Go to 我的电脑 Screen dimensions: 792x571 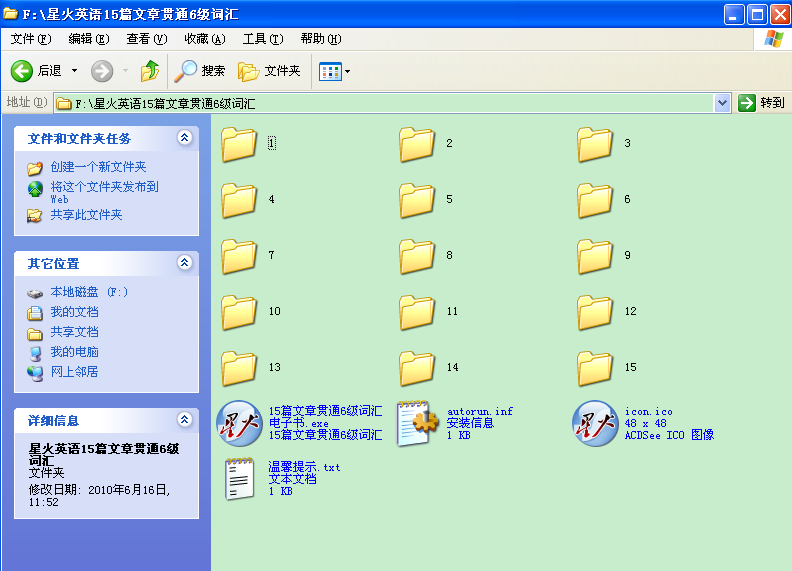click(74, 352)
